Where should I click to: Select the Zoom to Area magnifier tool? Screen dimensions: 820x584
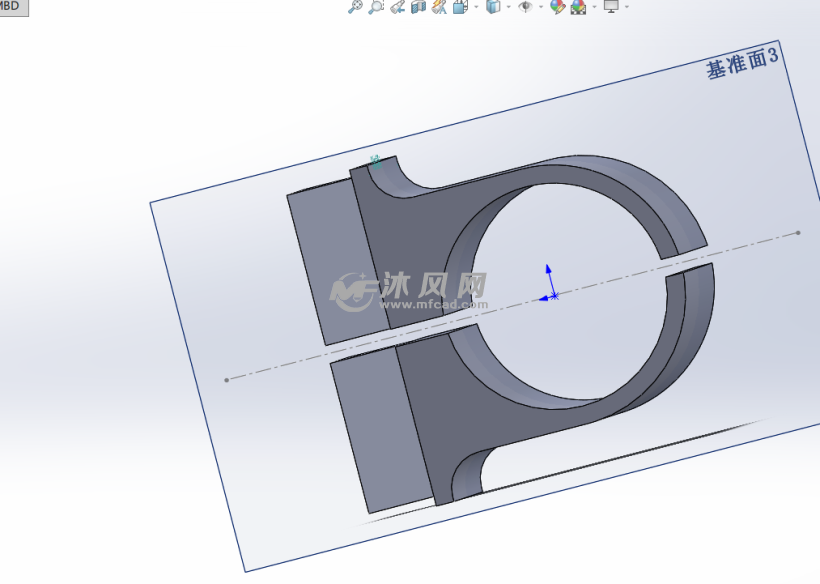[376, 7]
